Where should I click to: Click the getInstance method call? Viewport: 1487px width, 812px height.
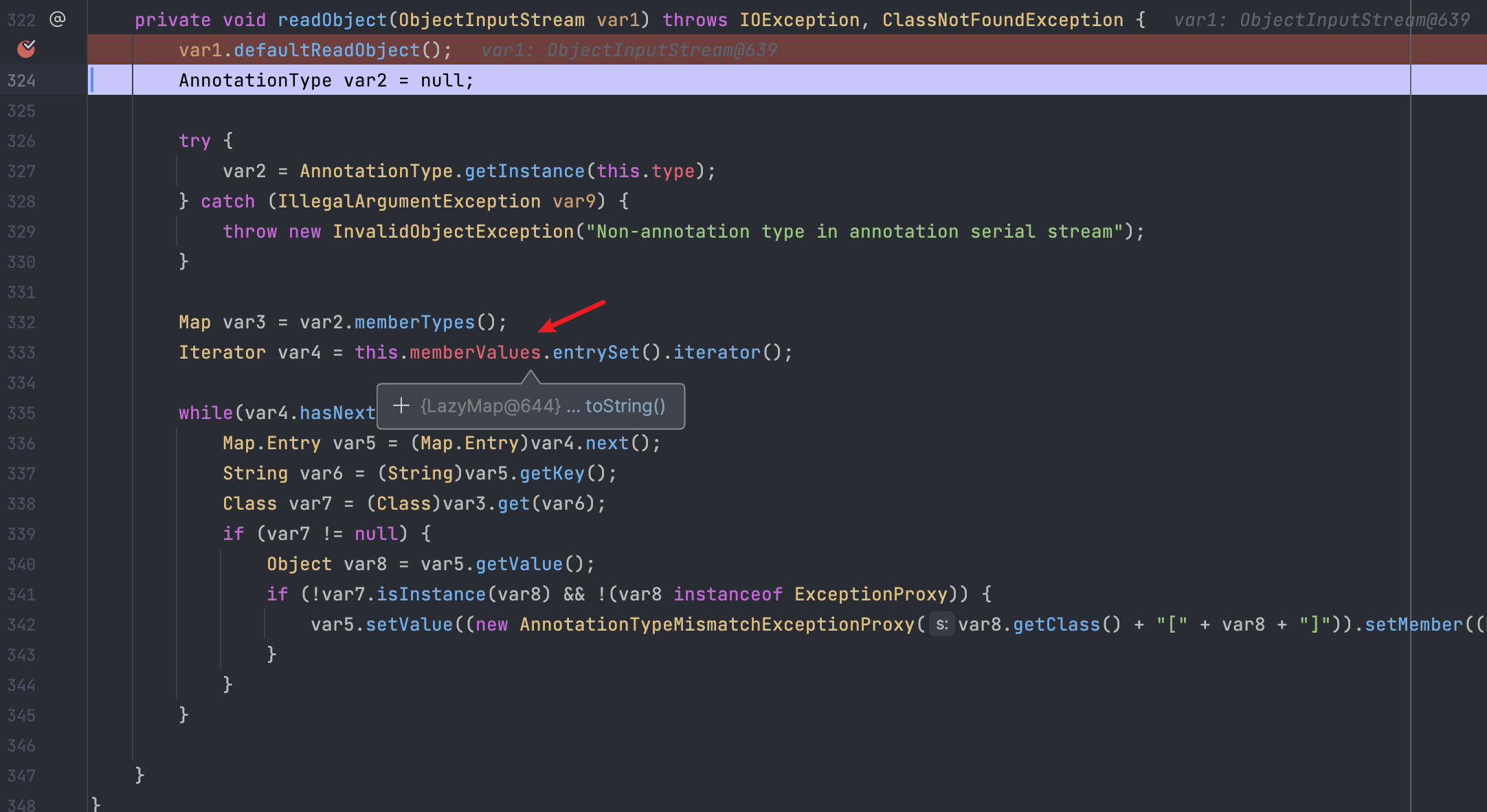pos(525,171)
